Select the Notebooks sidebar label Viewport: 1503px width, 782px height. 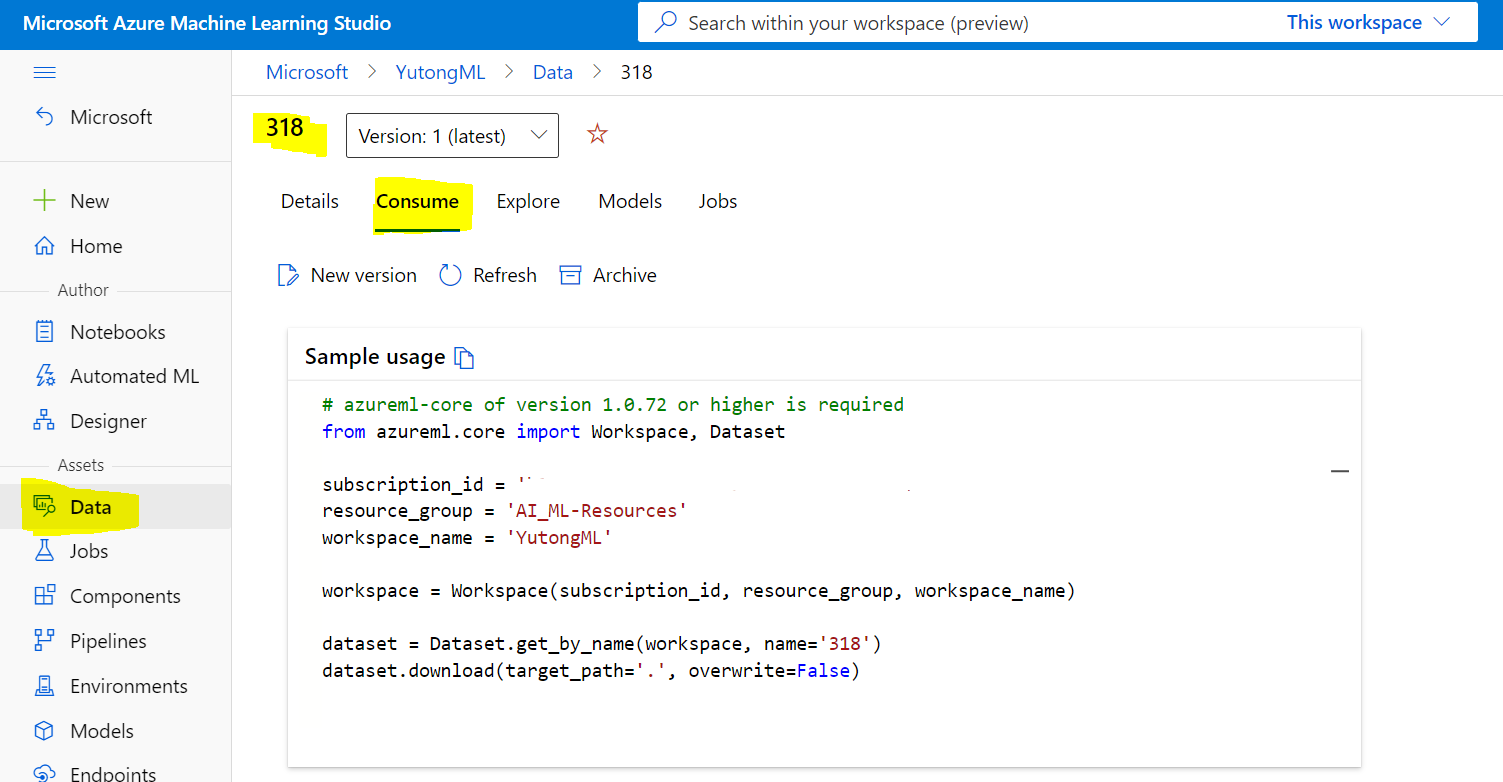pyautogui.click(x=118, y=332)
